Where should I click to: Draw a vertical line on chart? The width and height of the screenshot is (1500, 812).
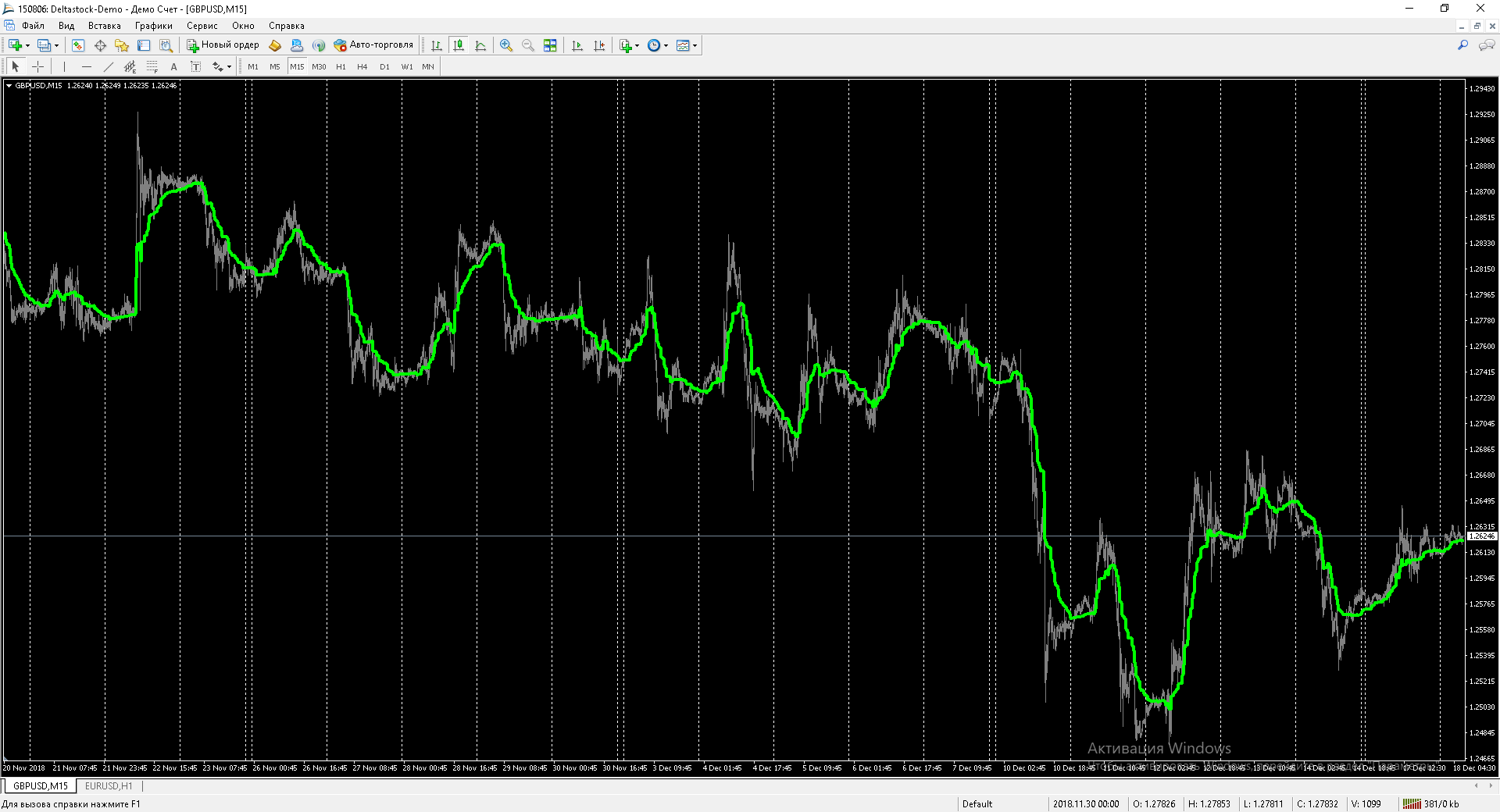pos(64,67)
